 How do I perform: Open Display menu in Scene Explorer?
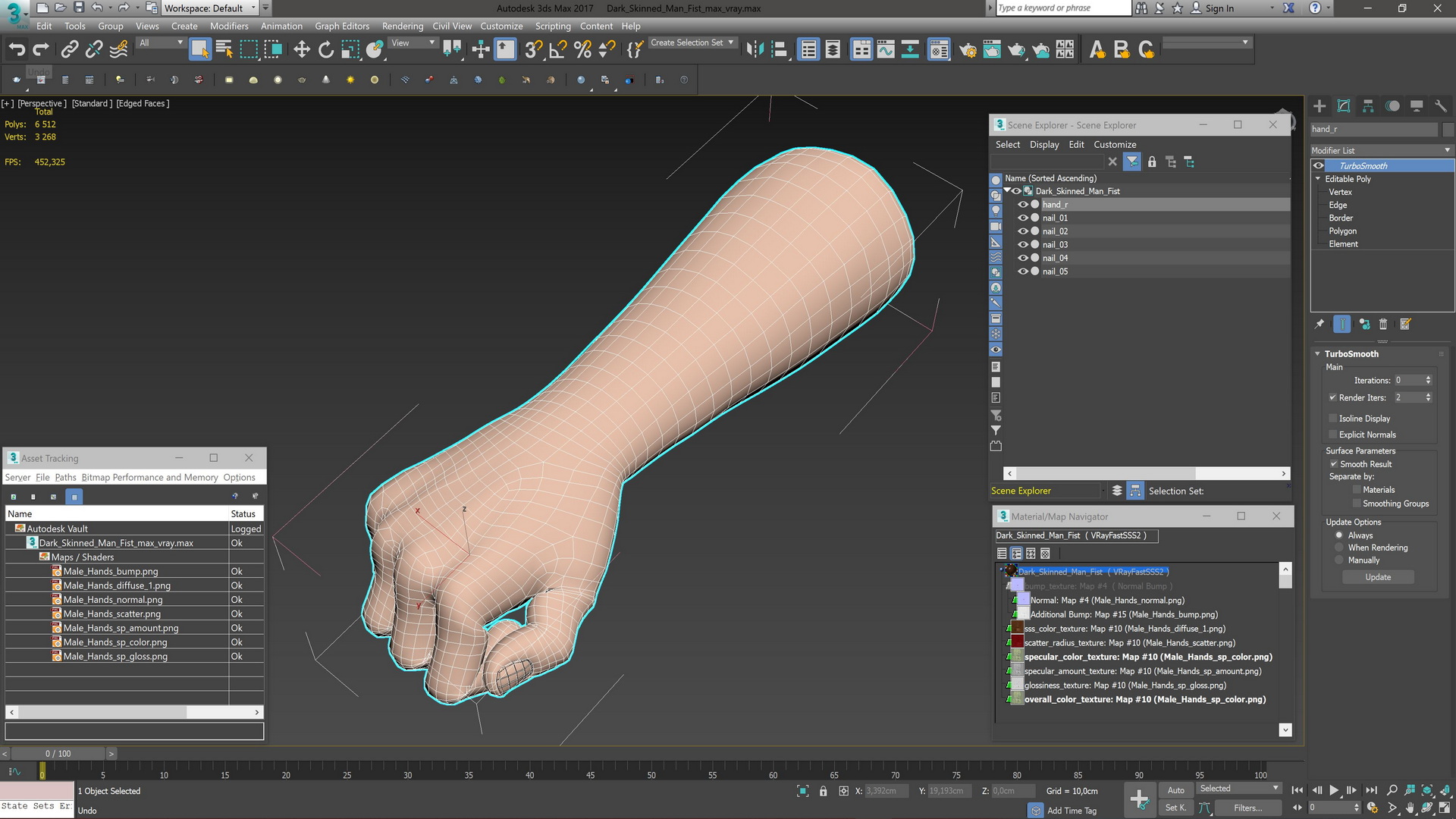tap(1044, 145)
